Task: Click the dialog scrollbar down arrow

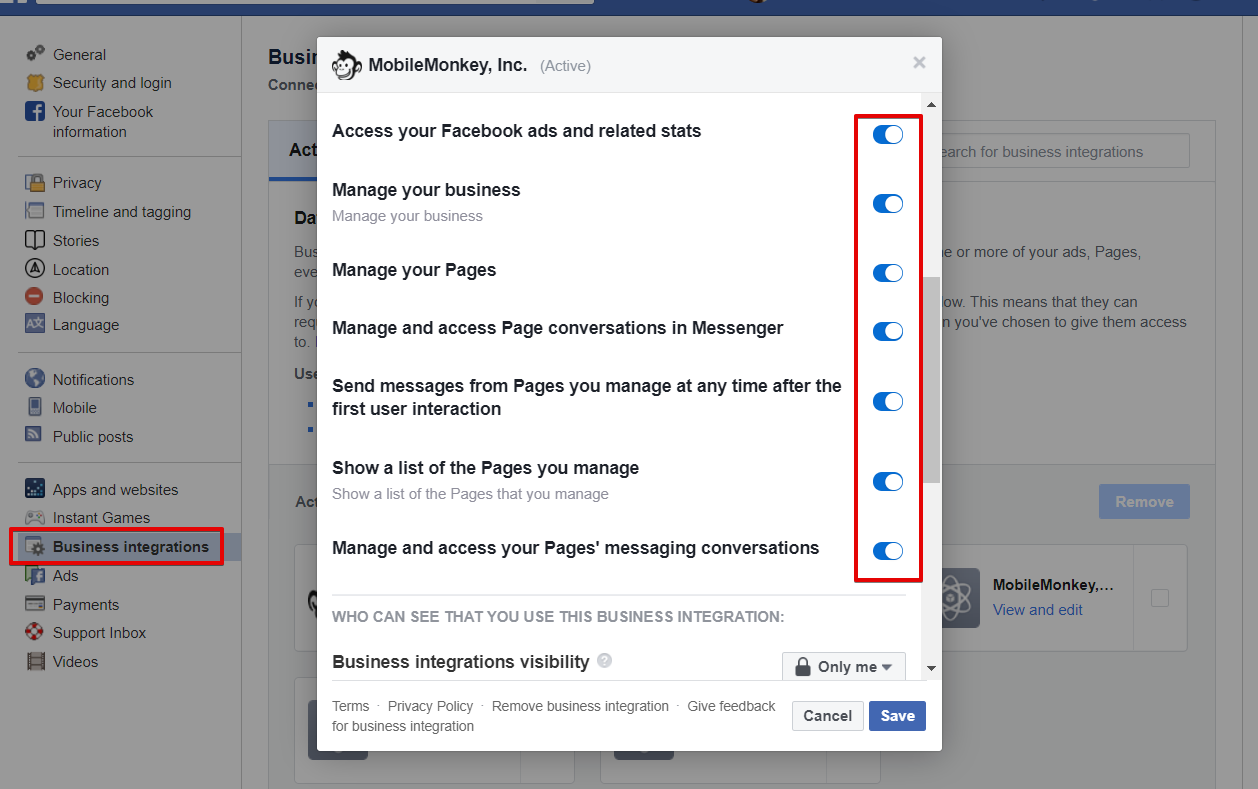Action: click(932, 668)
